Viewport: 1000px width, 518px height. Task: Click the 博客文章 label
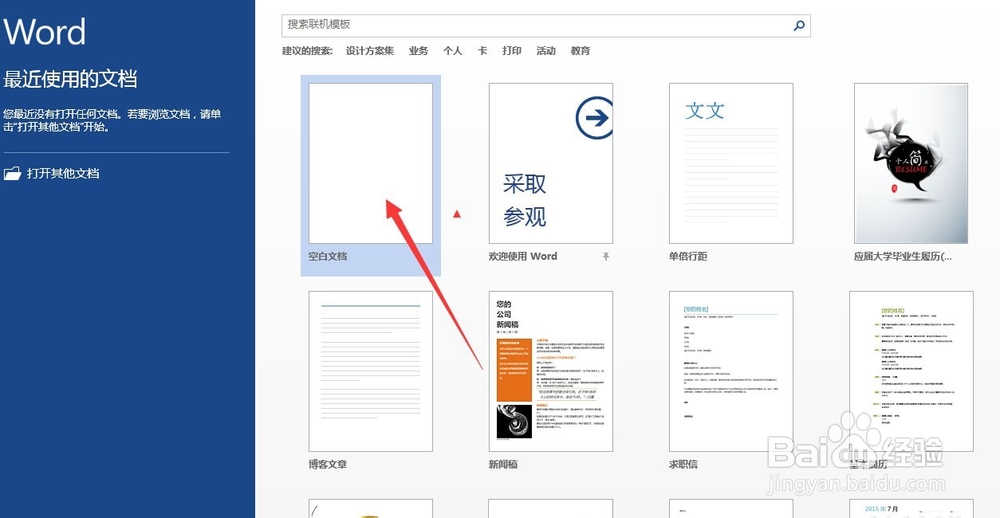tap(328, 464)
